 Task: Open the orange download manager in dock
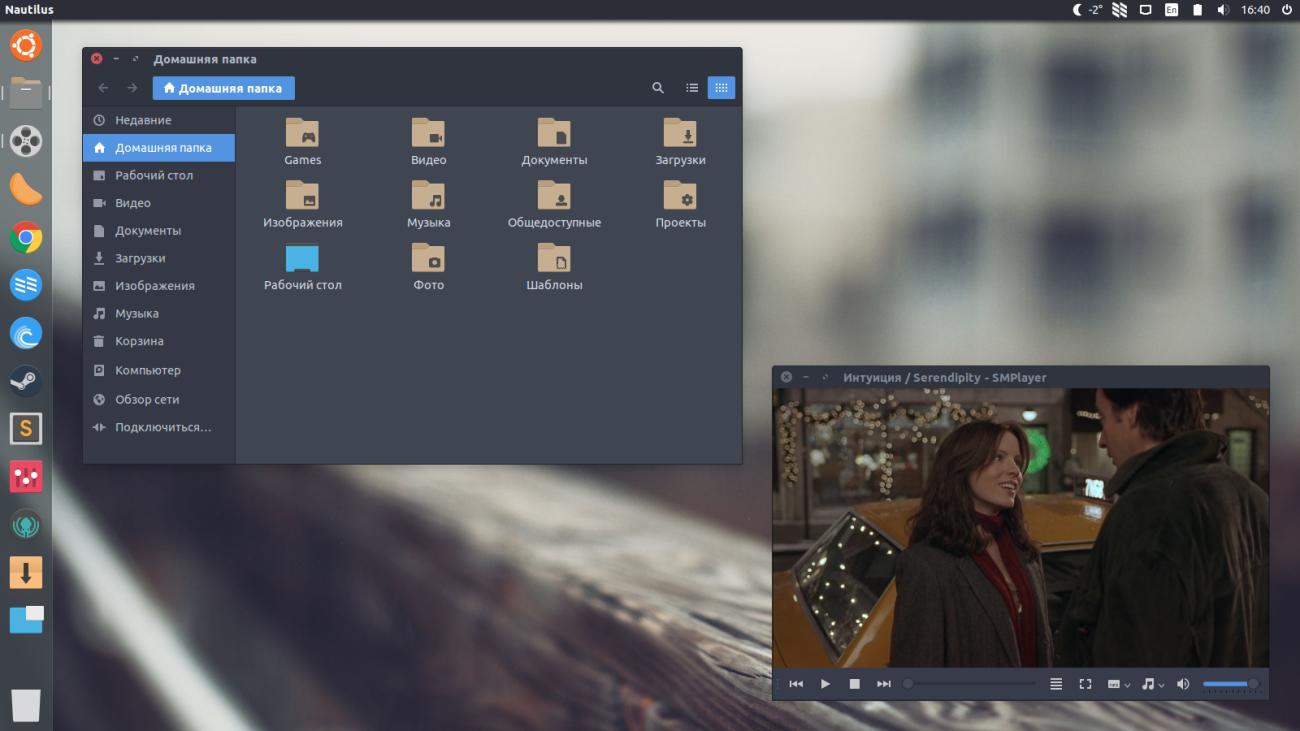pyautogui.click(x=26, y=572)
